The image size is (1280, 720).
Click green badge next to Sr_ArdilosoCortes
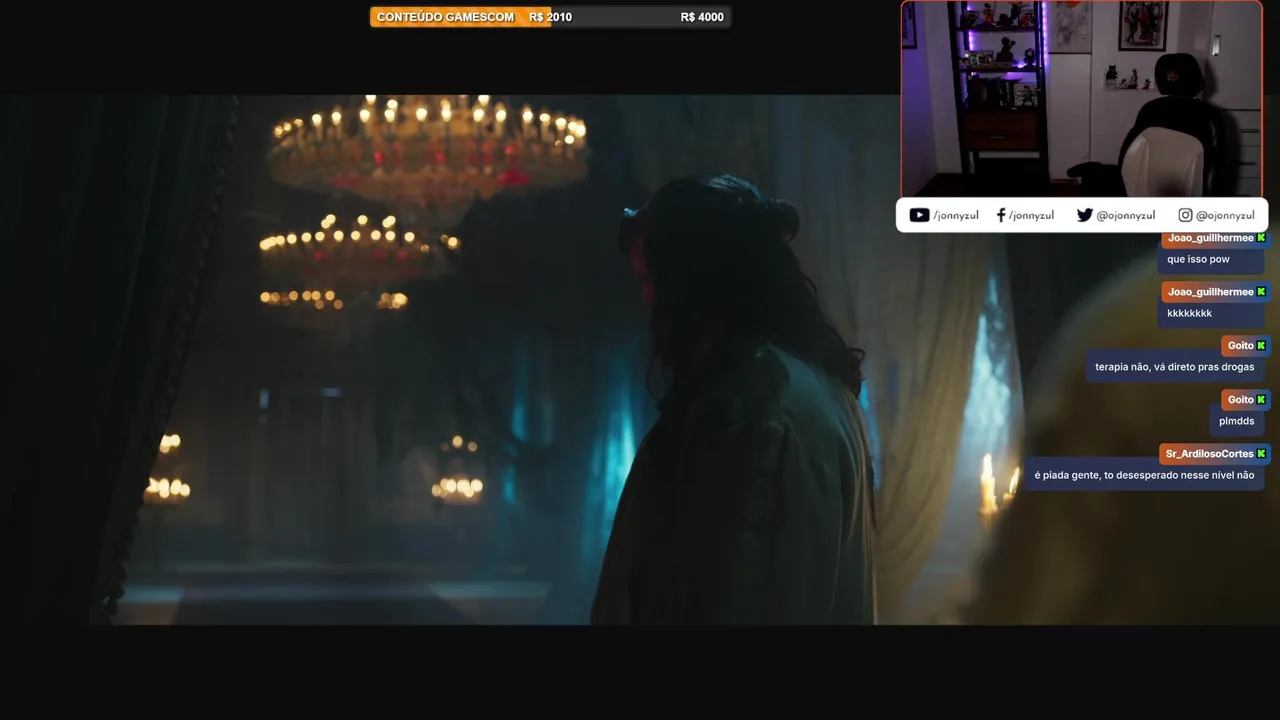pyautogui.click(x=1262, y=454)
